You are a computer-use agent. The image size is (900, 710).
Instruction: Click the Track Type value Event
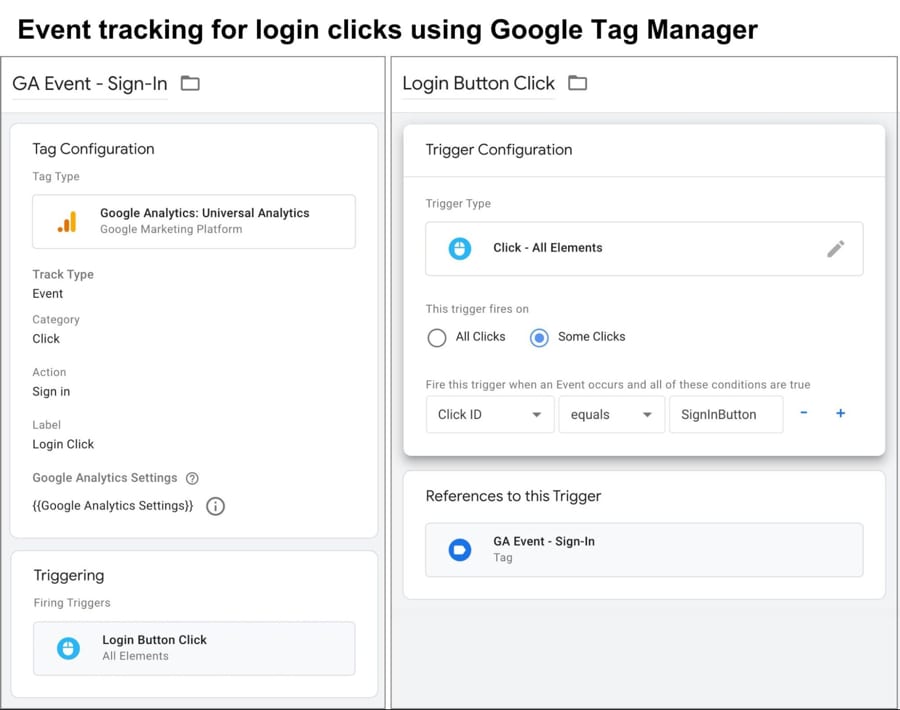click(x=48, y=294)
